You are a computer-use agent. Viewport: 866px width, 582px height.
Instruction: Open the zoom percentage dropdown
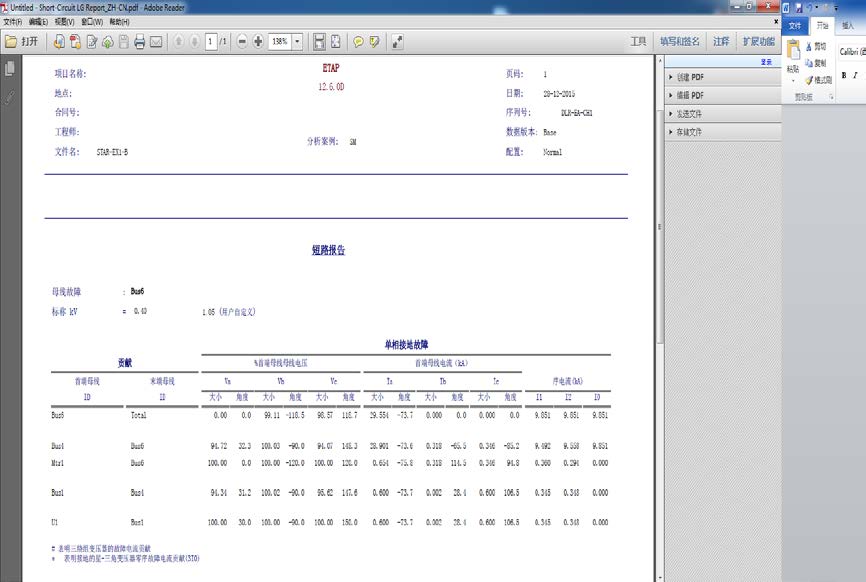point(297,42)
